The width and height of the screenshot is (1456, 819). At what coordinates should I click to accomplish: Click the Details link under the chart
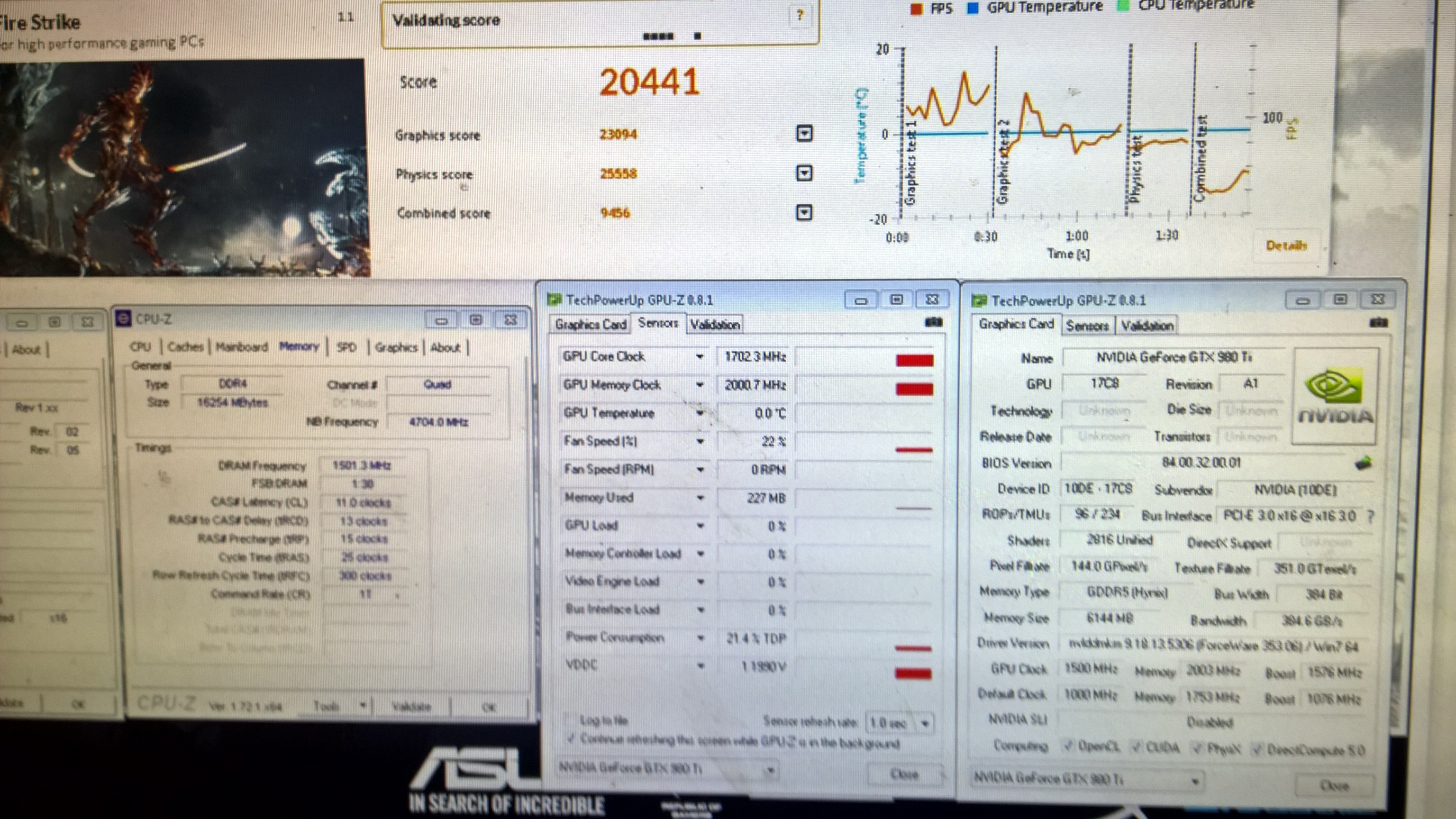pos(1286,246)
